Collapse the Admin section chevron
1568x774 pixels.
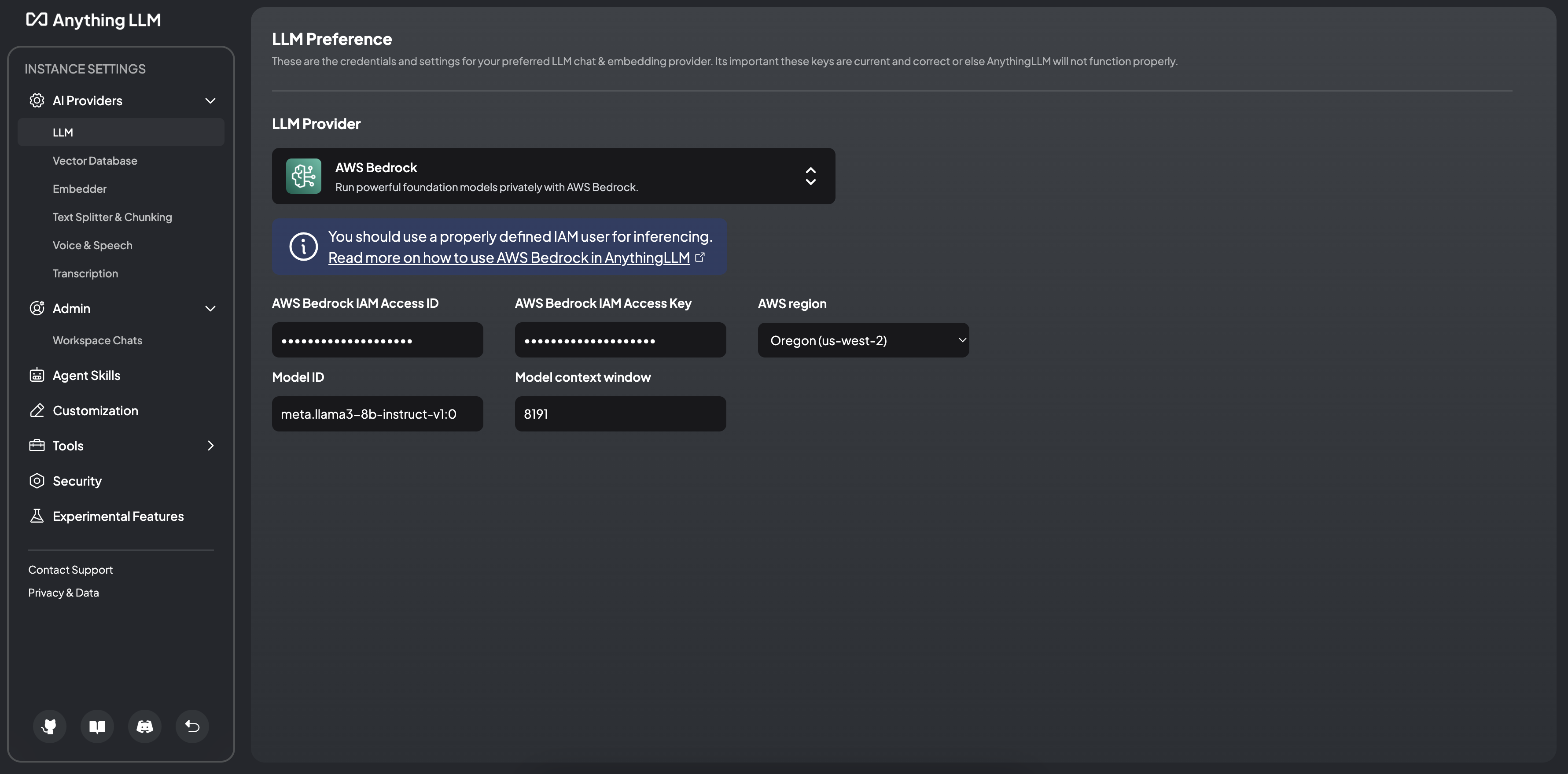(x=210, y=309)
